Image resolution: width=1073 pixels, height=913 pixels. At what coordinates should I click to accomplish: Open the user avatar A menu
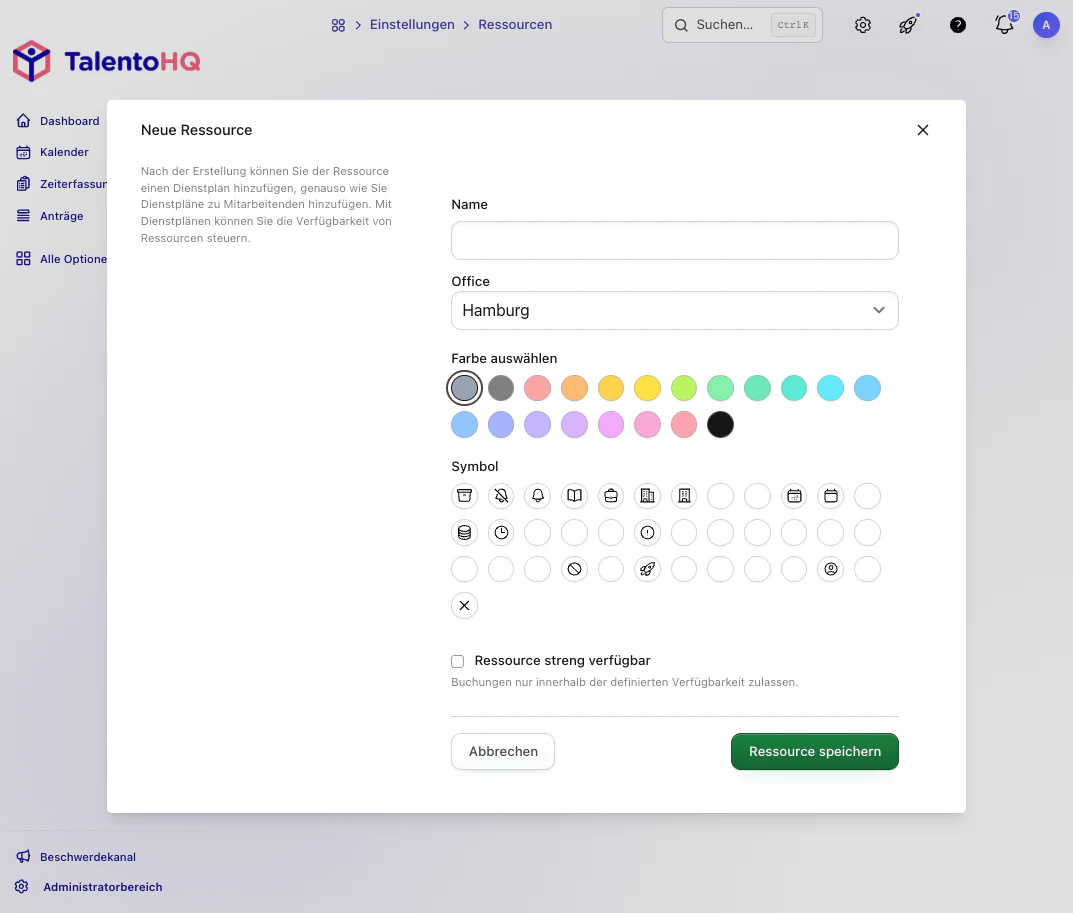coord(1046,25)
